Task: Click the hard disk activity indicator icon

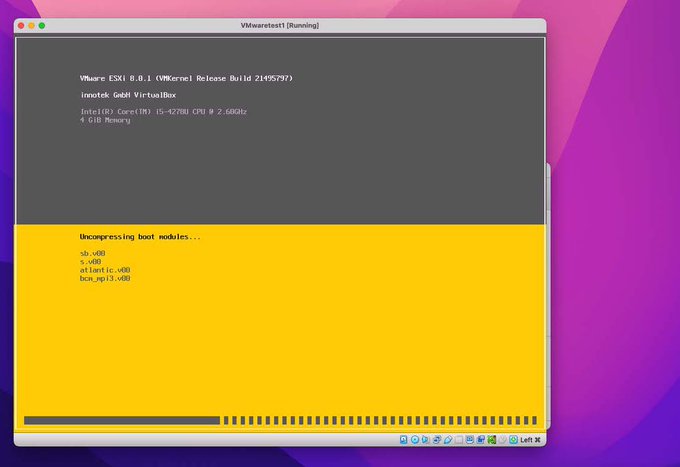Action: point(403,440)
